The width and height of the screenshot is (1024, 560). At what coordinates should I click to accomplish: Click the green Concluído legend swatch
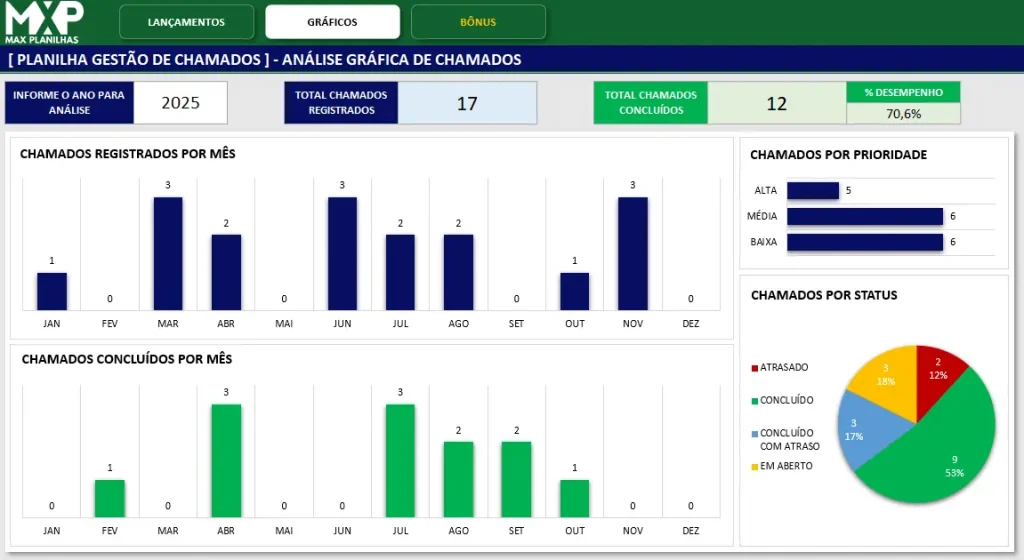pos(754,401)
